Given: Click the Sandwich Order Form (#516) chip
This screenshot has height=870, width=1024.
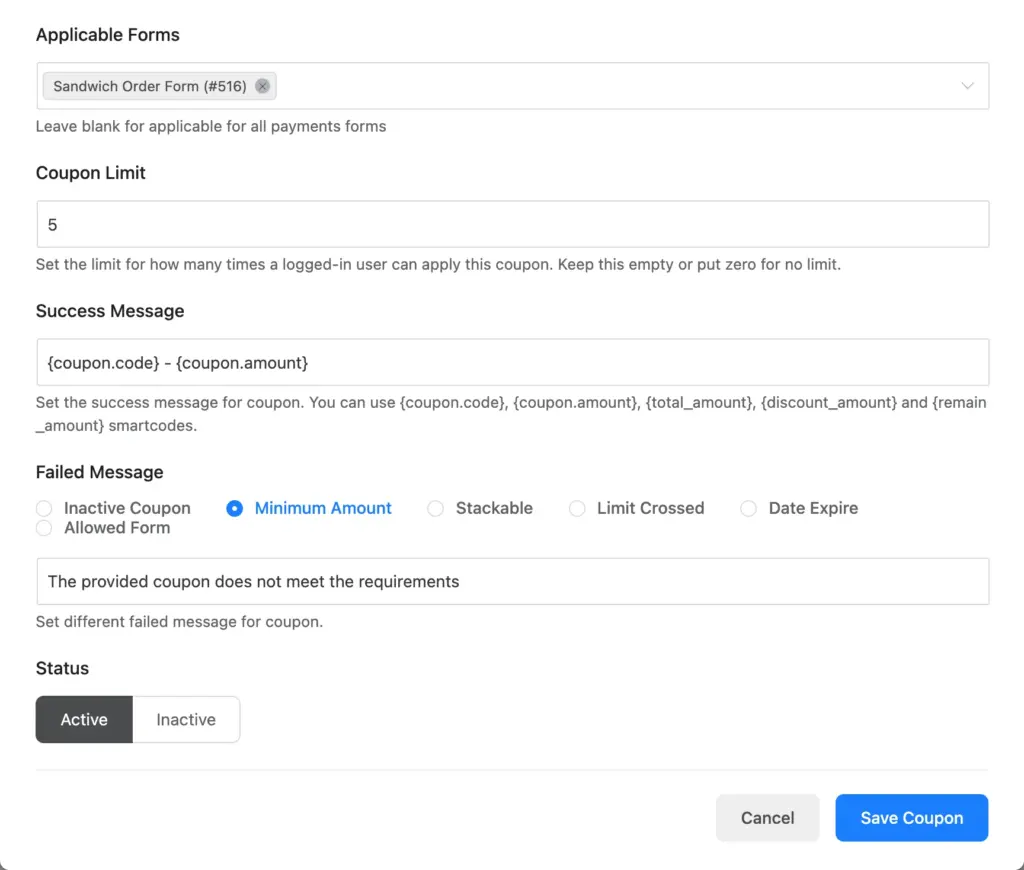Looking at the screenshot, I should pyautogui.click(x=150, y=86).
